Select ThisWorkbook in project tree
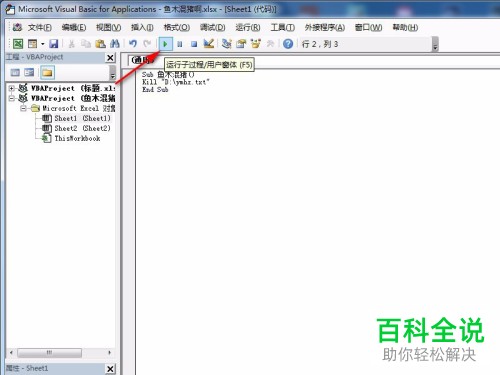500x375 pixels. coord(77,138)
